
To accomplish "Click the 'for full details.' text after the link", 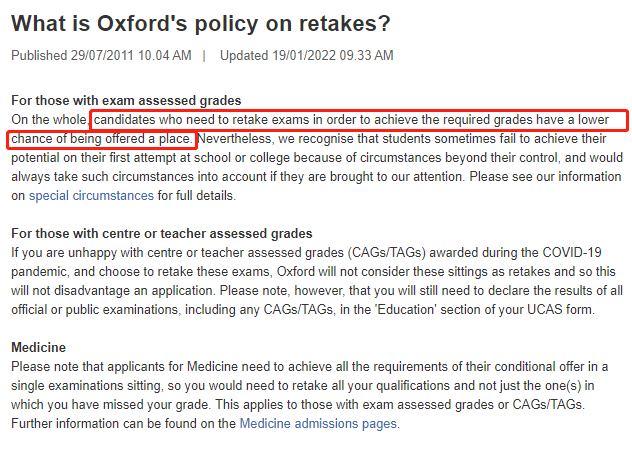I will coord(197,196).
